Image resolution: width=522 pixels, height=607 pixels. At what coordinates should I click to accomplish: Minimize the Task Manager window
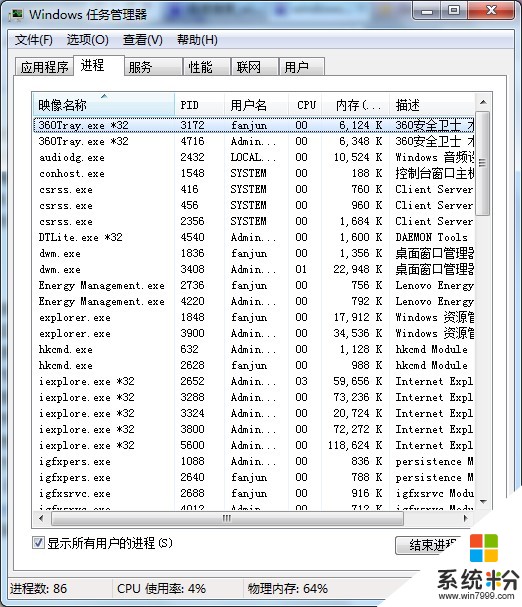pos(428,10)
